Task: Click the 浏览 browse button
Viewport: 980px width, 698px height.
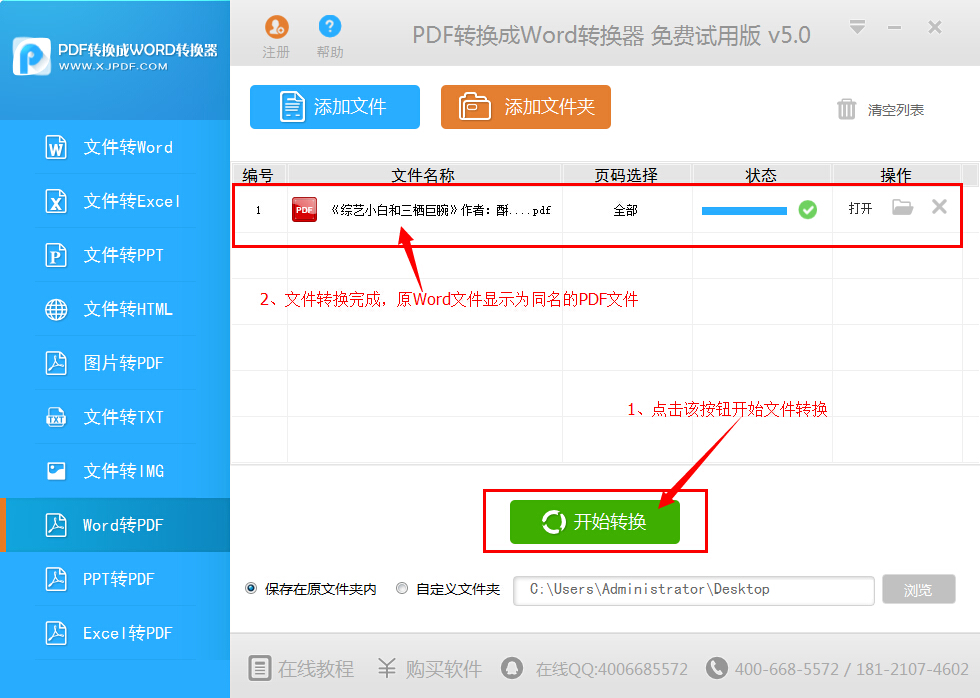Action: tap(919, 589)
